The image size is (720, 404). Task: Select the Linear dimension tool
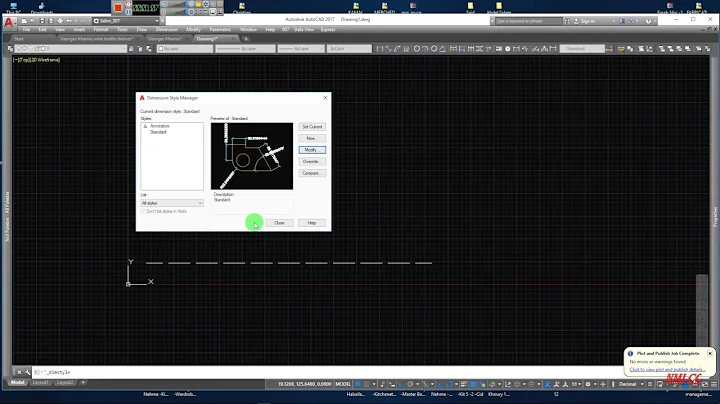click(380, 49)
